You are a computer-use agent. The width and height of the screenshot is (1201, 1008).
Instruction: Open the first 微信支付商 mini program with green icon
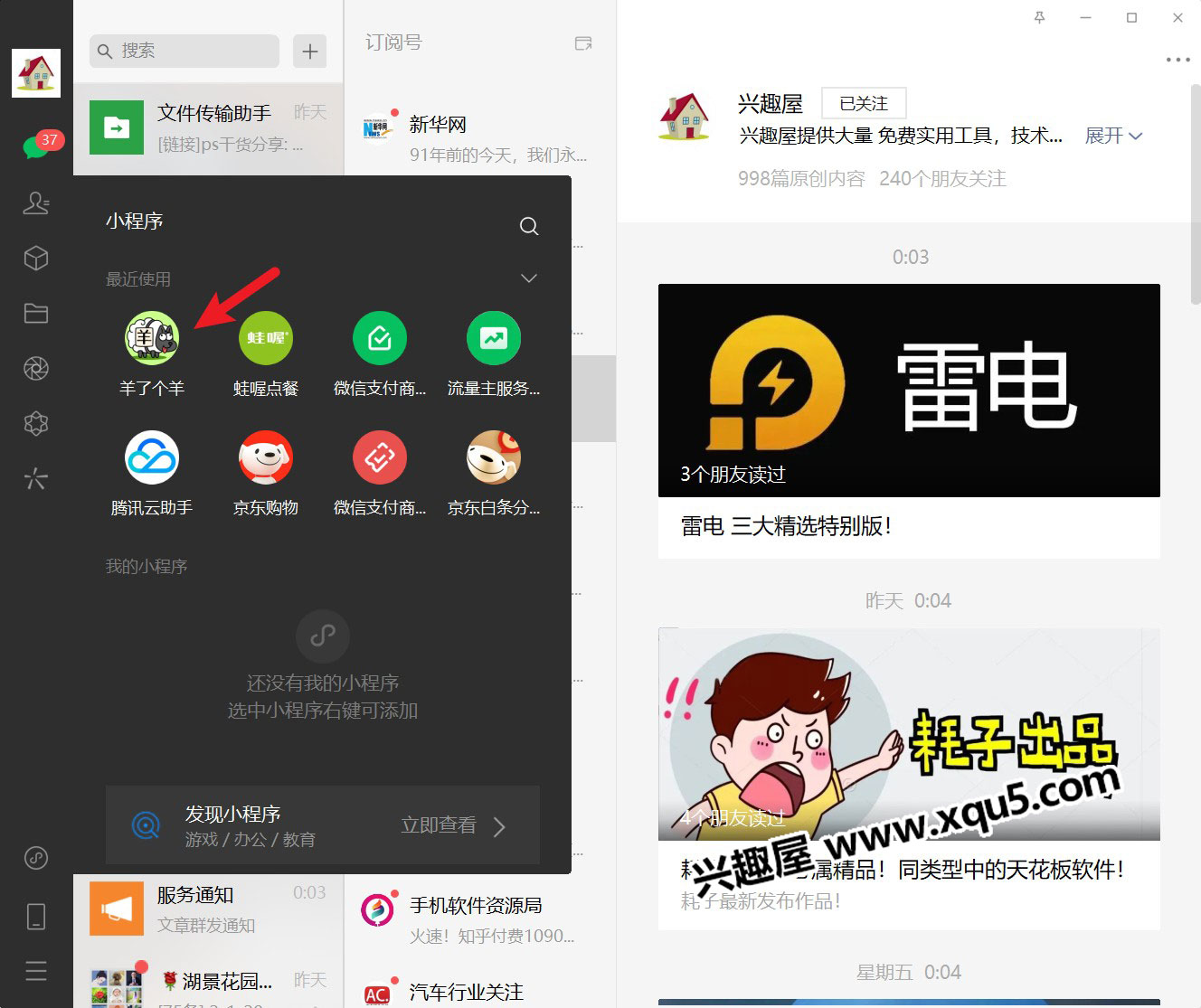(380, 353)
